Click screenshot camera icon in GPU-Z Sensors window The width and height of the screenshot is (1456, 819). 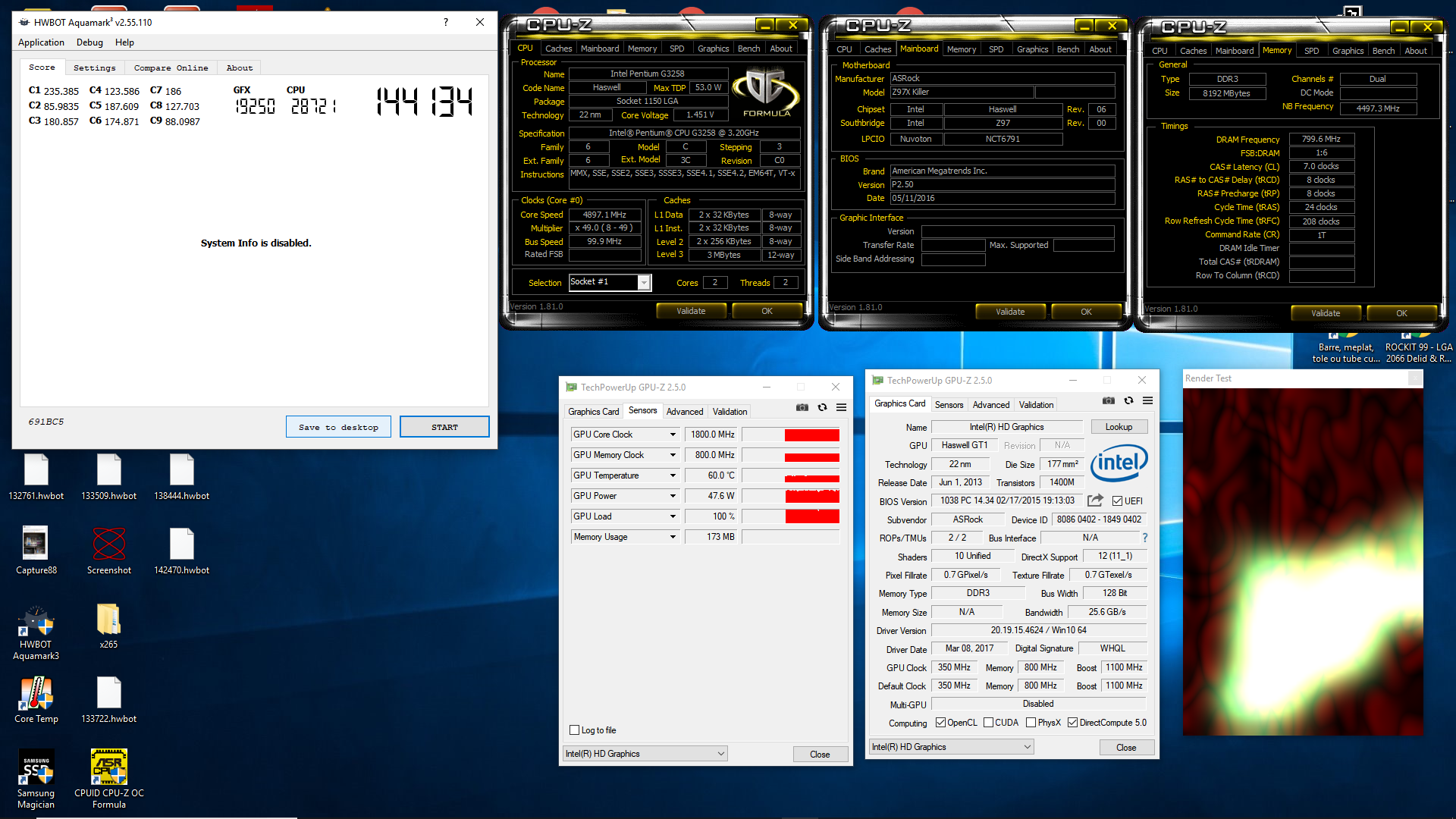point(802,408)
